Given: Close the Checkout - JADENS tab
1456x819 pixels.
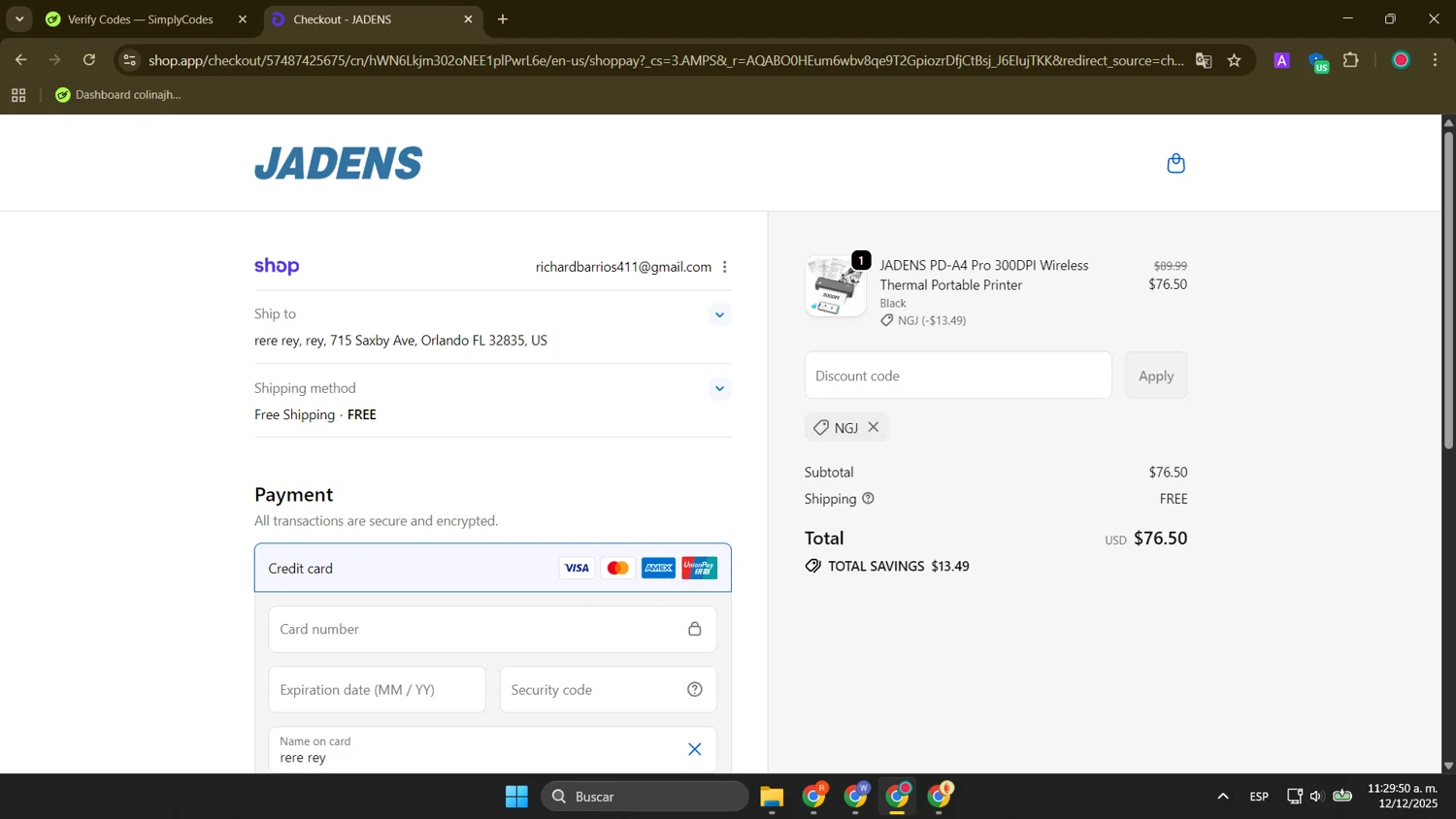Looking at the screenshot, I should pos(468,19).
